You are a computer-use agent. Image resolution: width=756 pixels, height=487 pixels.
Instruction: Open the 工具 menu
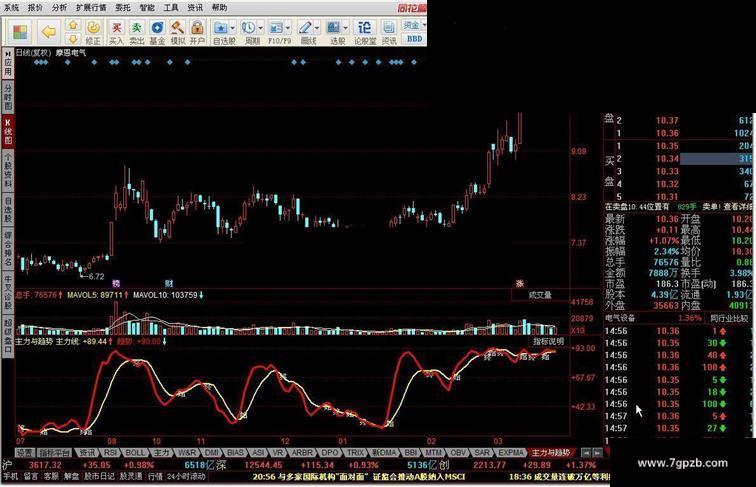tap(171, 8)
